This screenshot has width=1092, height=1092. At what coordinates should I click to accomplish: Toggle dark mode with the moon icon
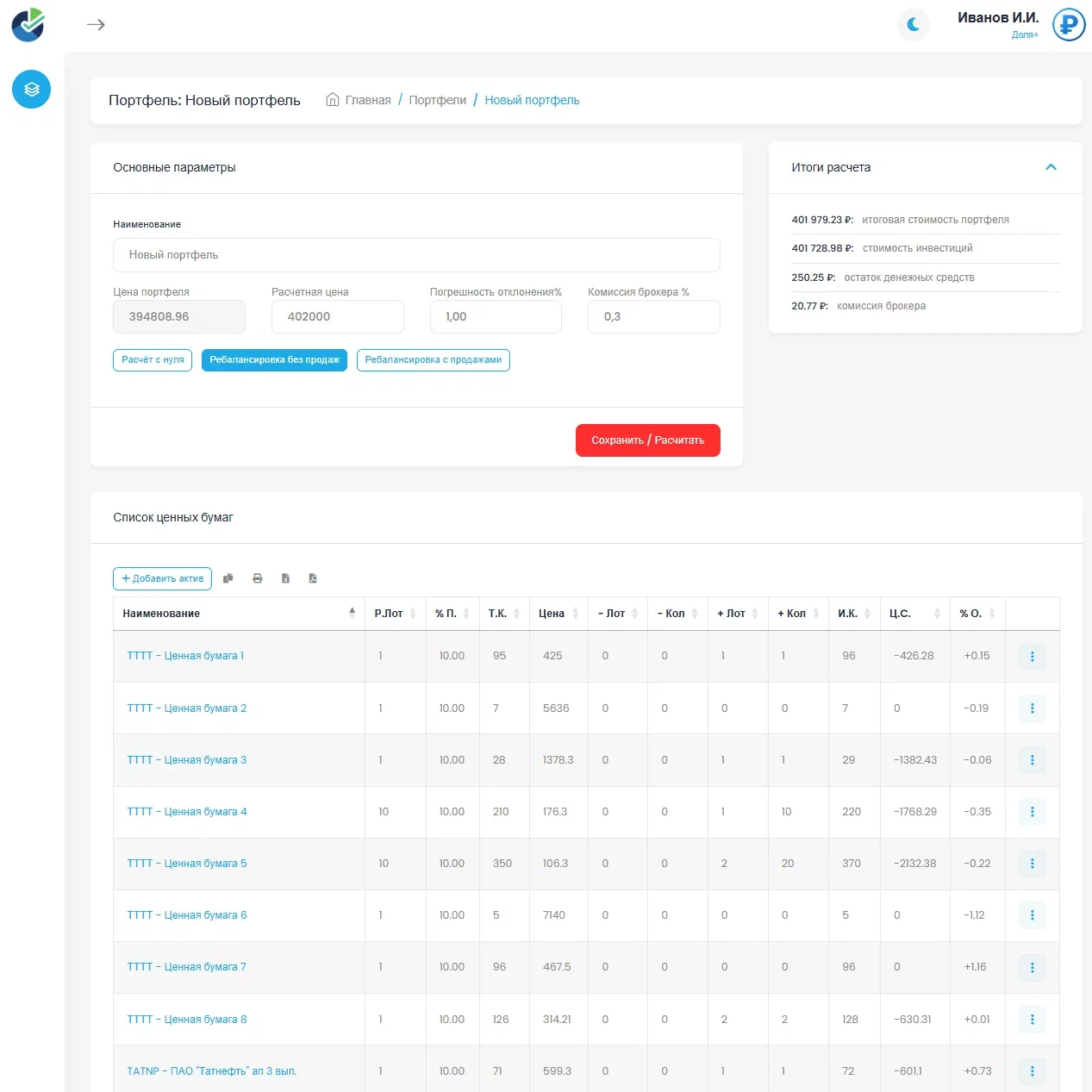[914, 24]
